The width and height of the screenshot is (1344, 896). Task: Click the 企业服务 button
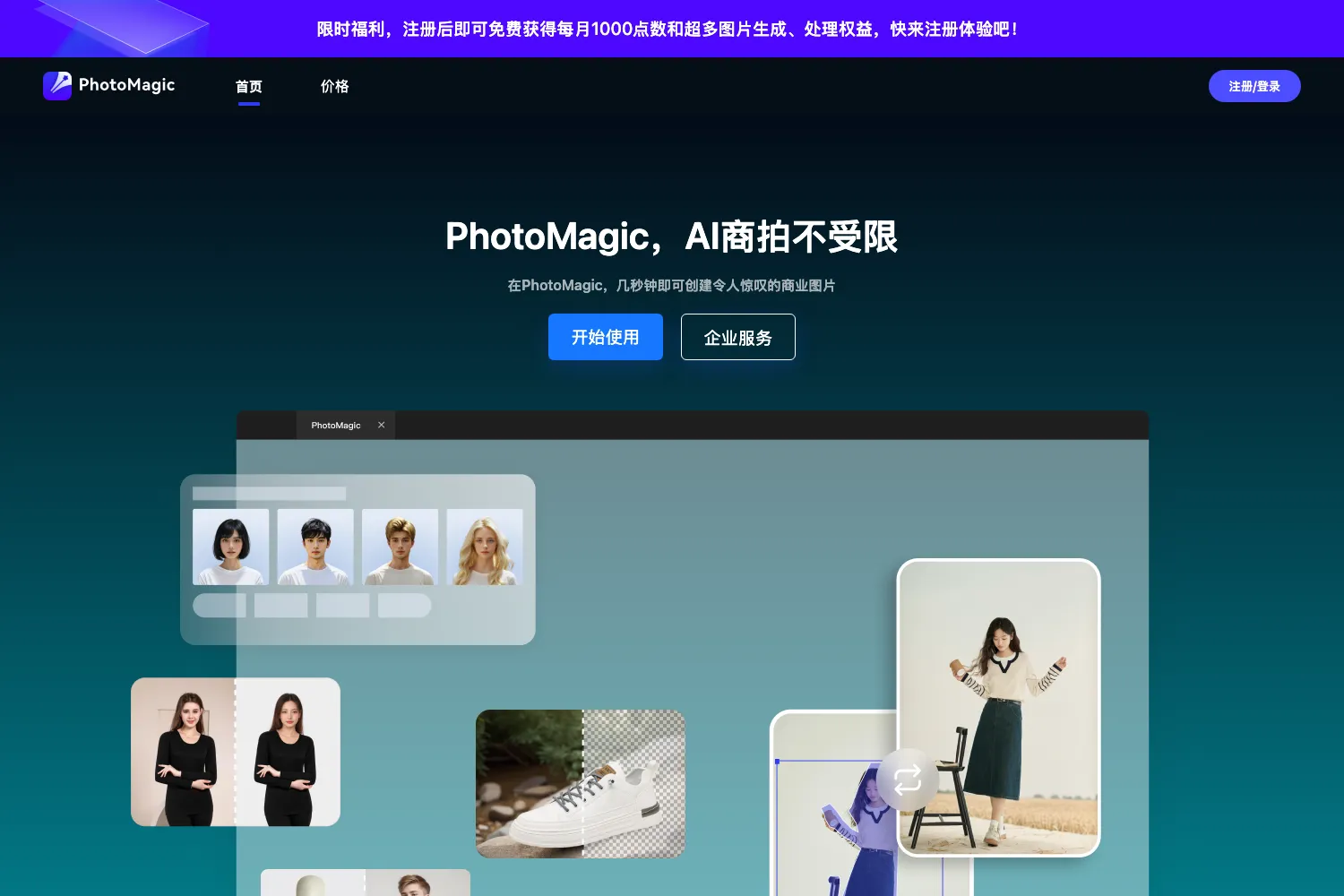click(x=738, y=337)
